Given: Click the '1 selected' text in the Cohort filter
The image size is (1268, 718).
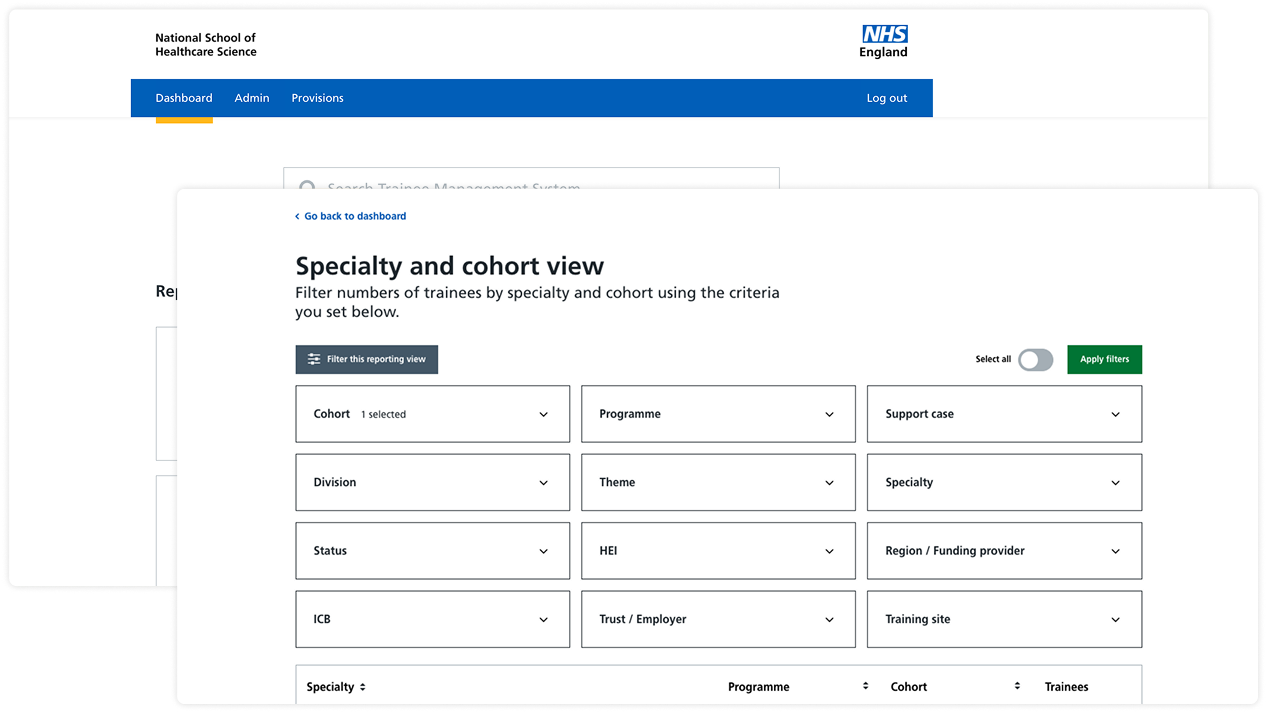Looking at the screenshot, I should pyautogui.click(x=383, y=414).
